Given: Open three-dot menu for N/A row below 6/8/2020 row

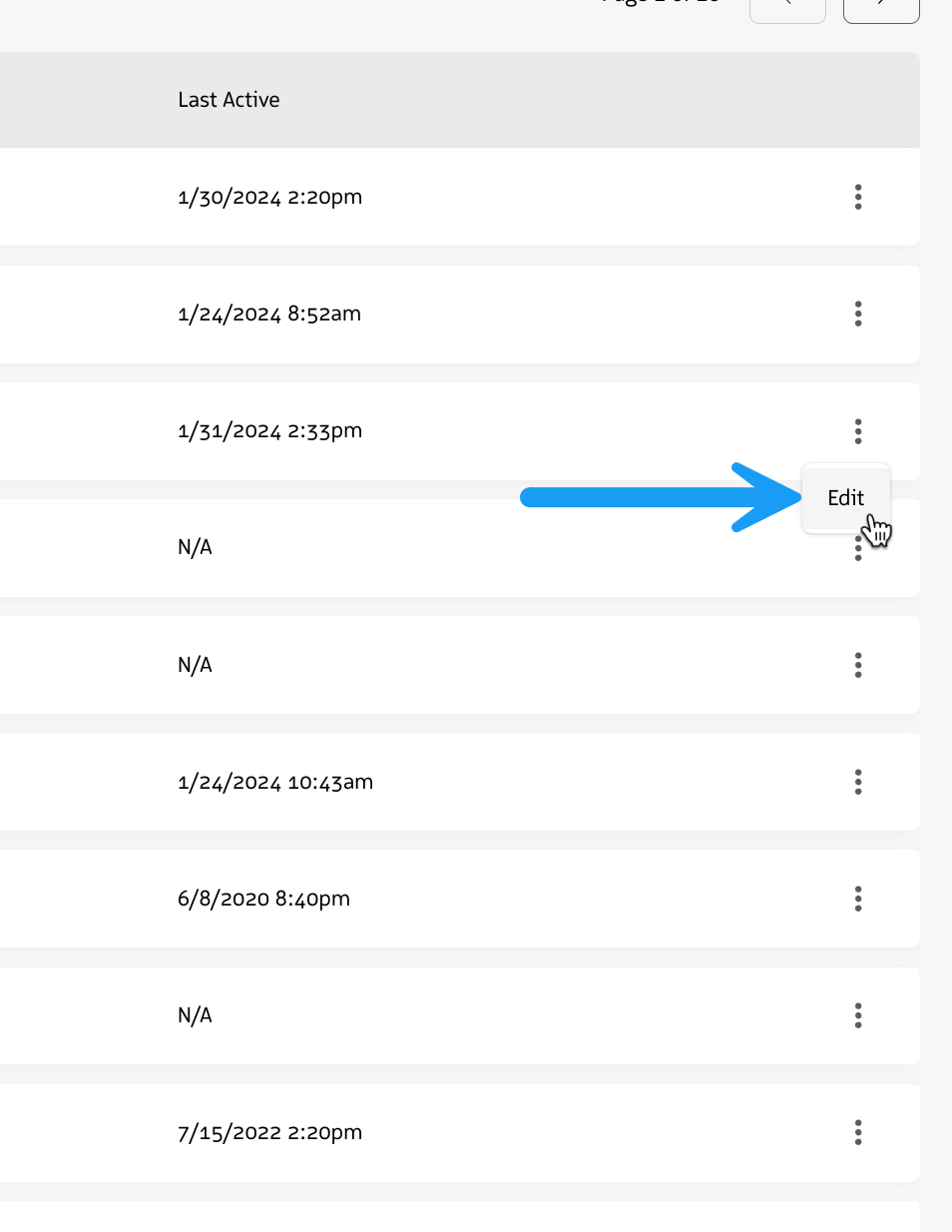Looking at the screenshot, I should [857, 1015].
